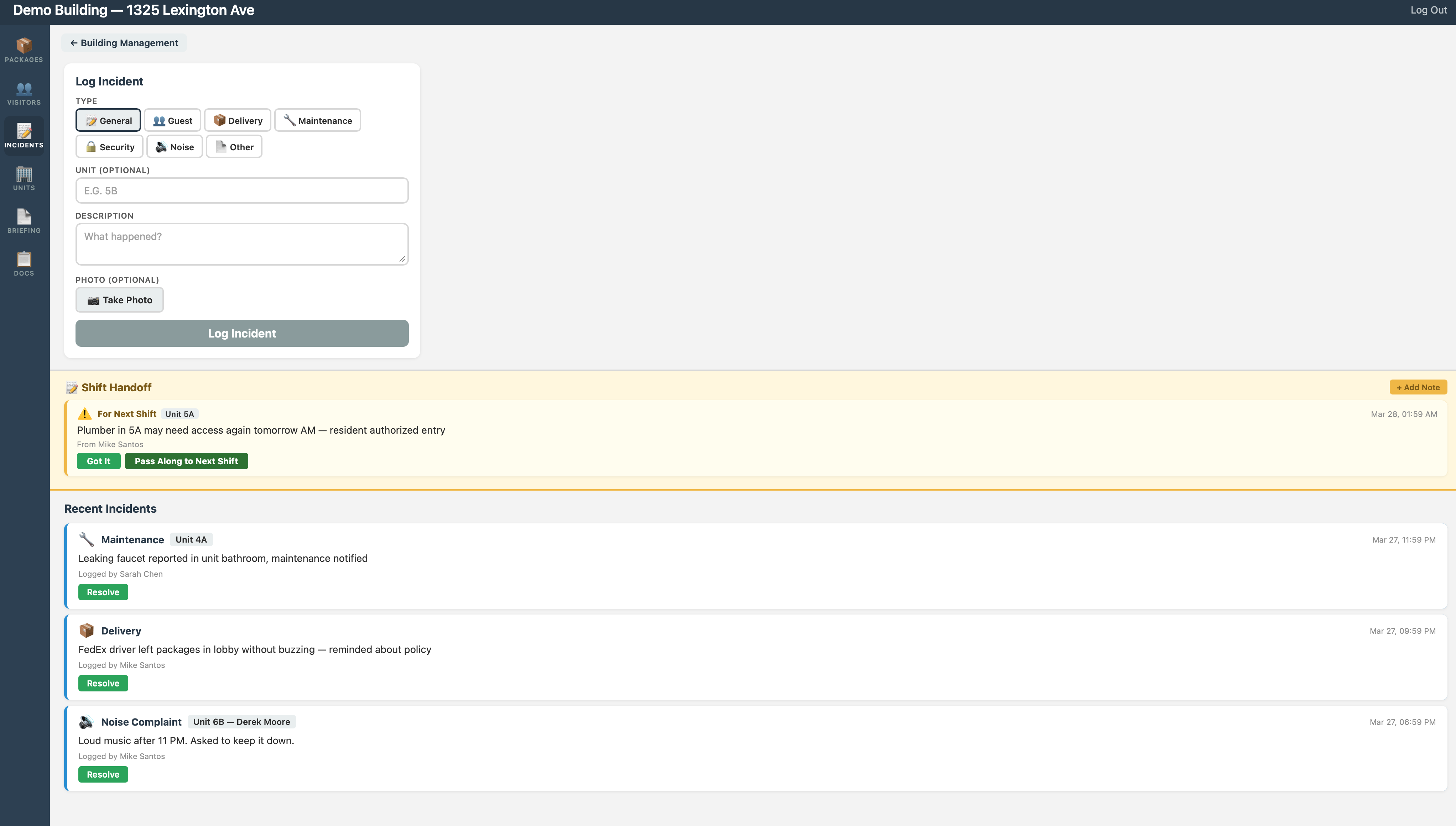
Task: Resolve the Unit 4A leaking faucet incident
Action: [103, 592]
